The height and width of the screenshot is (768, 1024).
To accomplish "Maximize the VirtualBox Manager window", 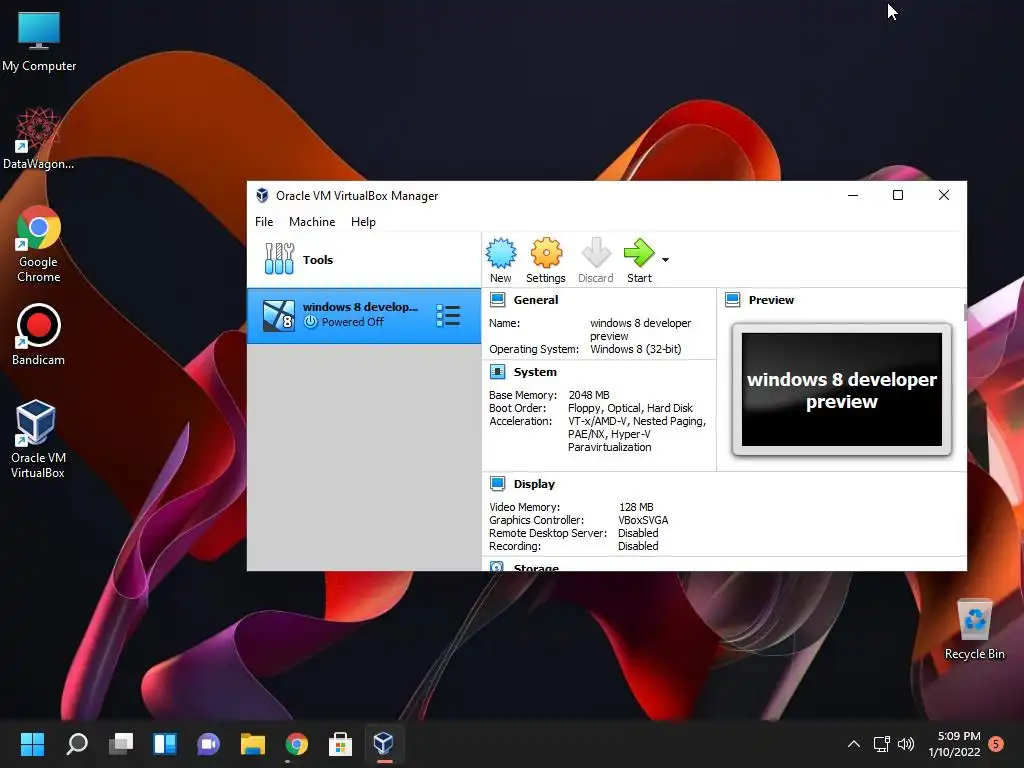I will [x=898, y=195].
